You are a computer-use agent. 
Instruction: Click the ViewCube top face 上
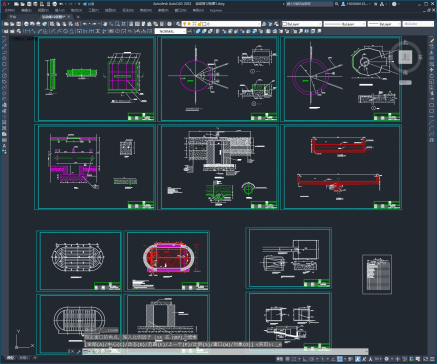coord(406,57)
